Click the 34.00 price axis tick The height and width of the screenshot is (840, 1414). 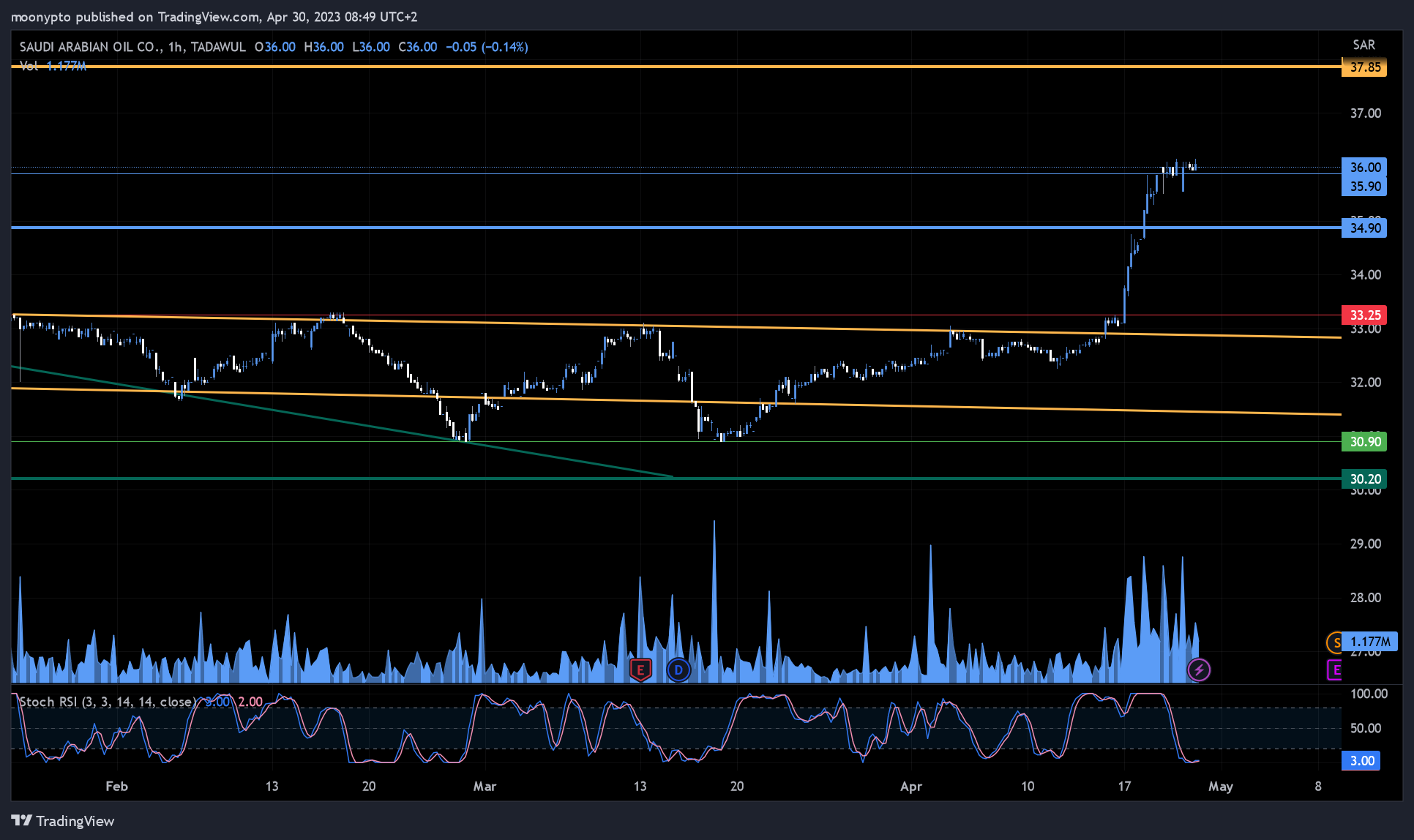click(1366, 275)
